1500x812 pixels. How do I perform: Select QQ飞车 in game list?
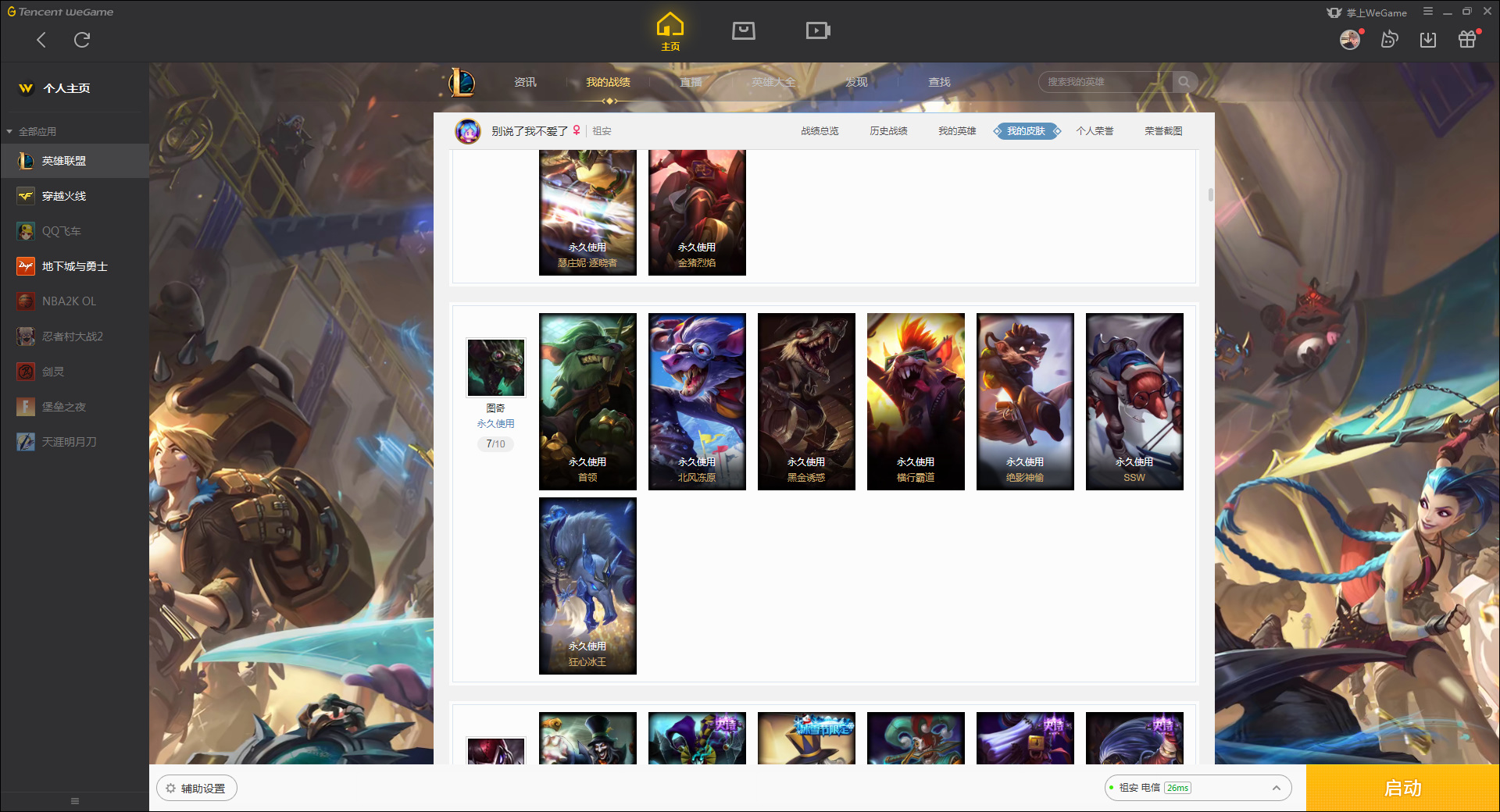tap(74, 231)
